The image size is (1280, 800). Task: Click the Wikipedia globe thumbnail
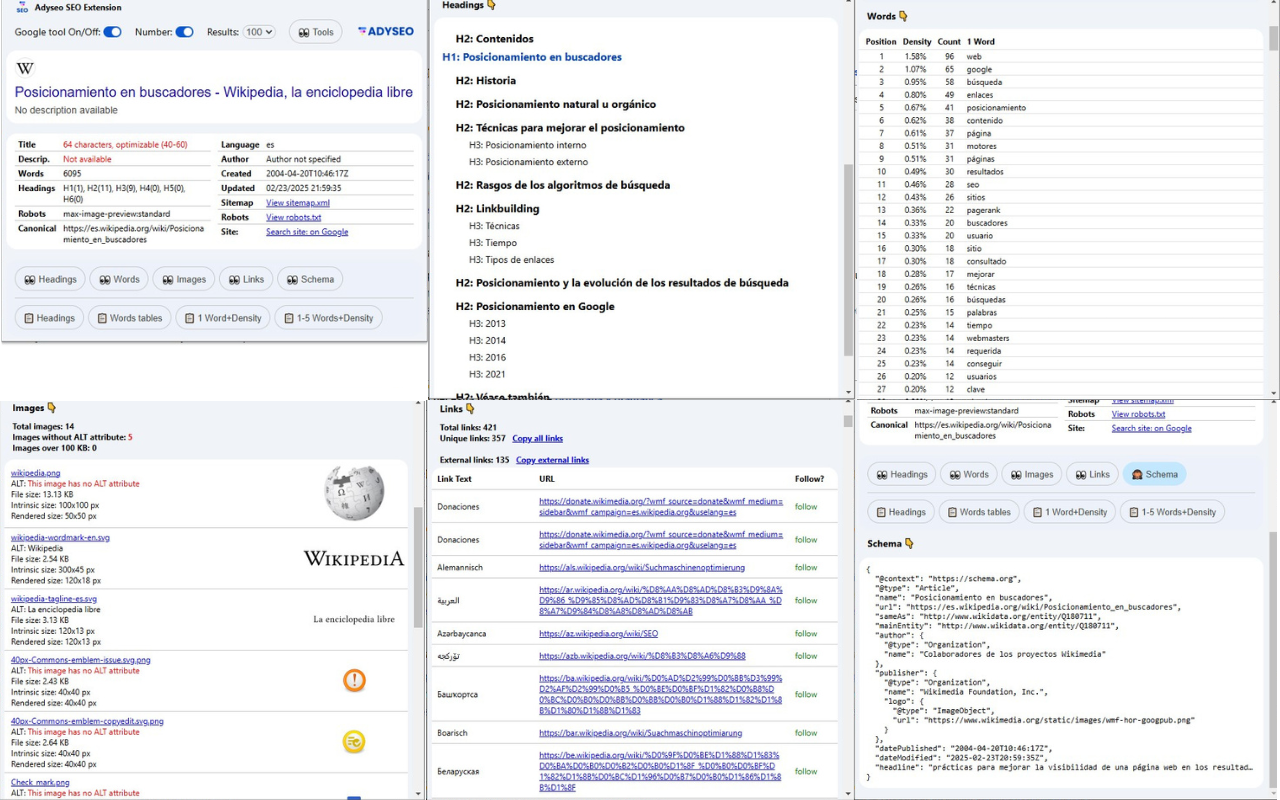click(x=354, y=492)
